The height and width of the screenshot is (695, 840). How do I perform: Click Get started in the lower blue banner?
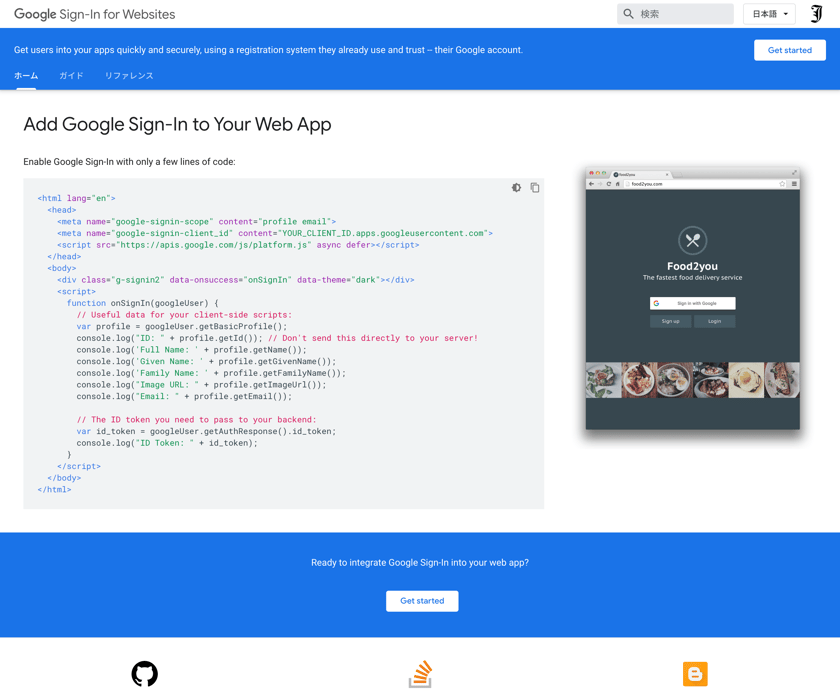tap(422, 601)
